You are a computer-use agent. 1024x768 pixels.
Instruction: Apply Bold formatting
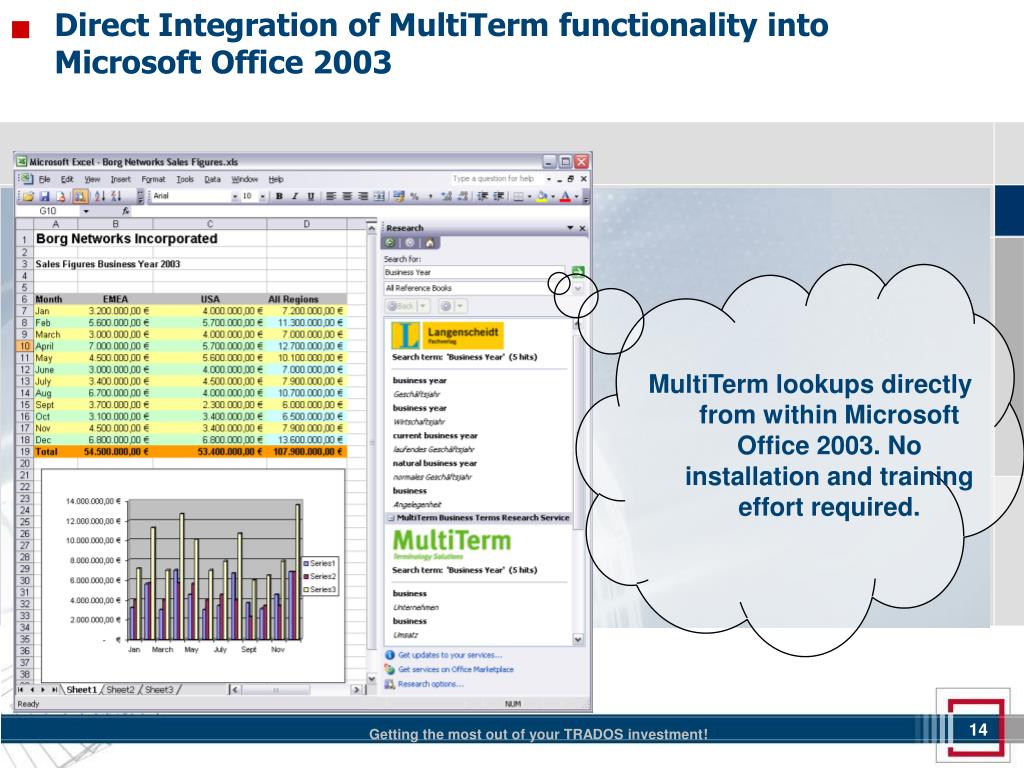[x=279, y=196]
